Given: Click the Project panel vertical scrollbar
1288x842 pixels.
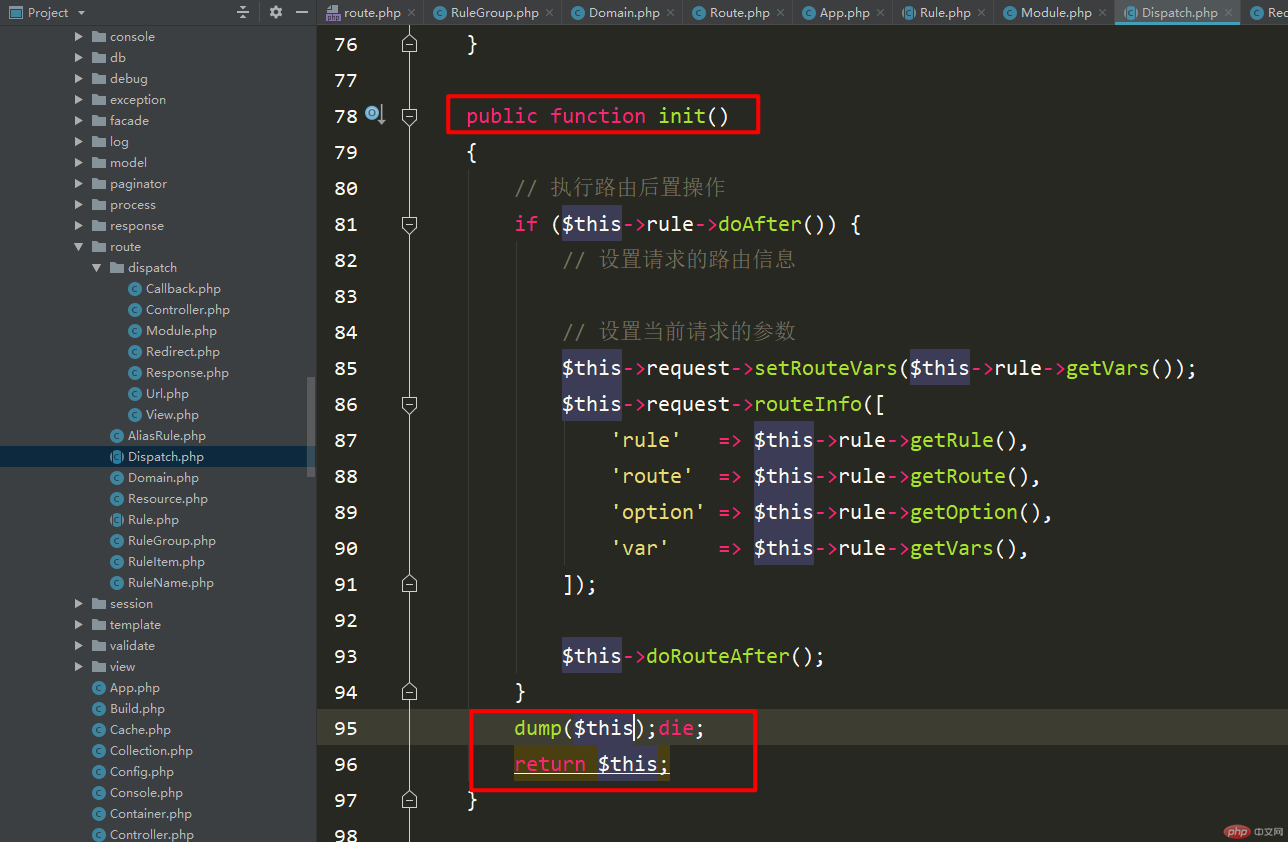Looking at the screenshot, I should pos(311,426).
